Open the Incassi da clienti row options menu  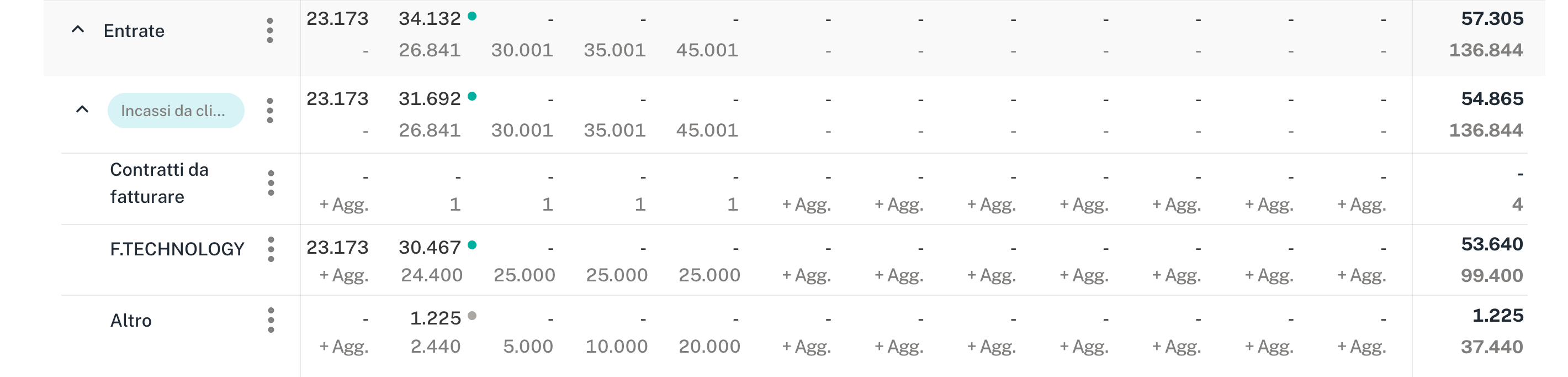point(269,111)
